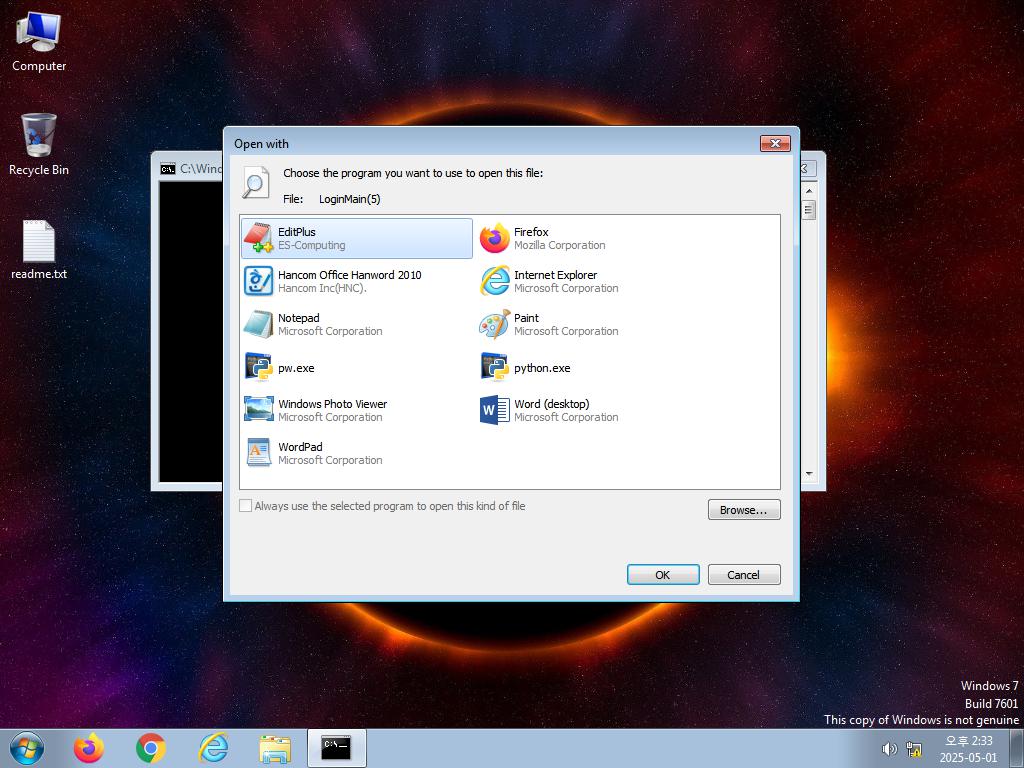Select the "Word (desktop)" program name
The height and width of the screenshot is (768, 1024).
551,404
